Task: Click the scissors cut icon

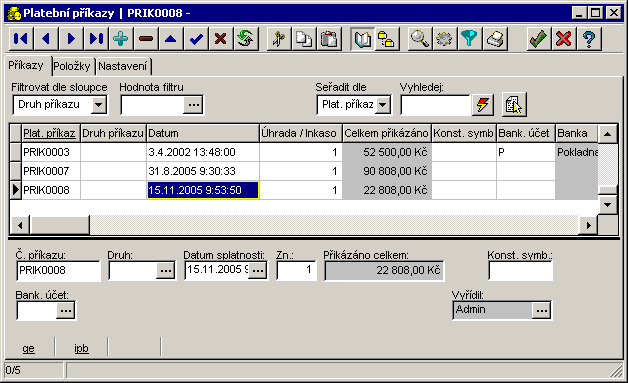Action: click(x=278, y=39)
